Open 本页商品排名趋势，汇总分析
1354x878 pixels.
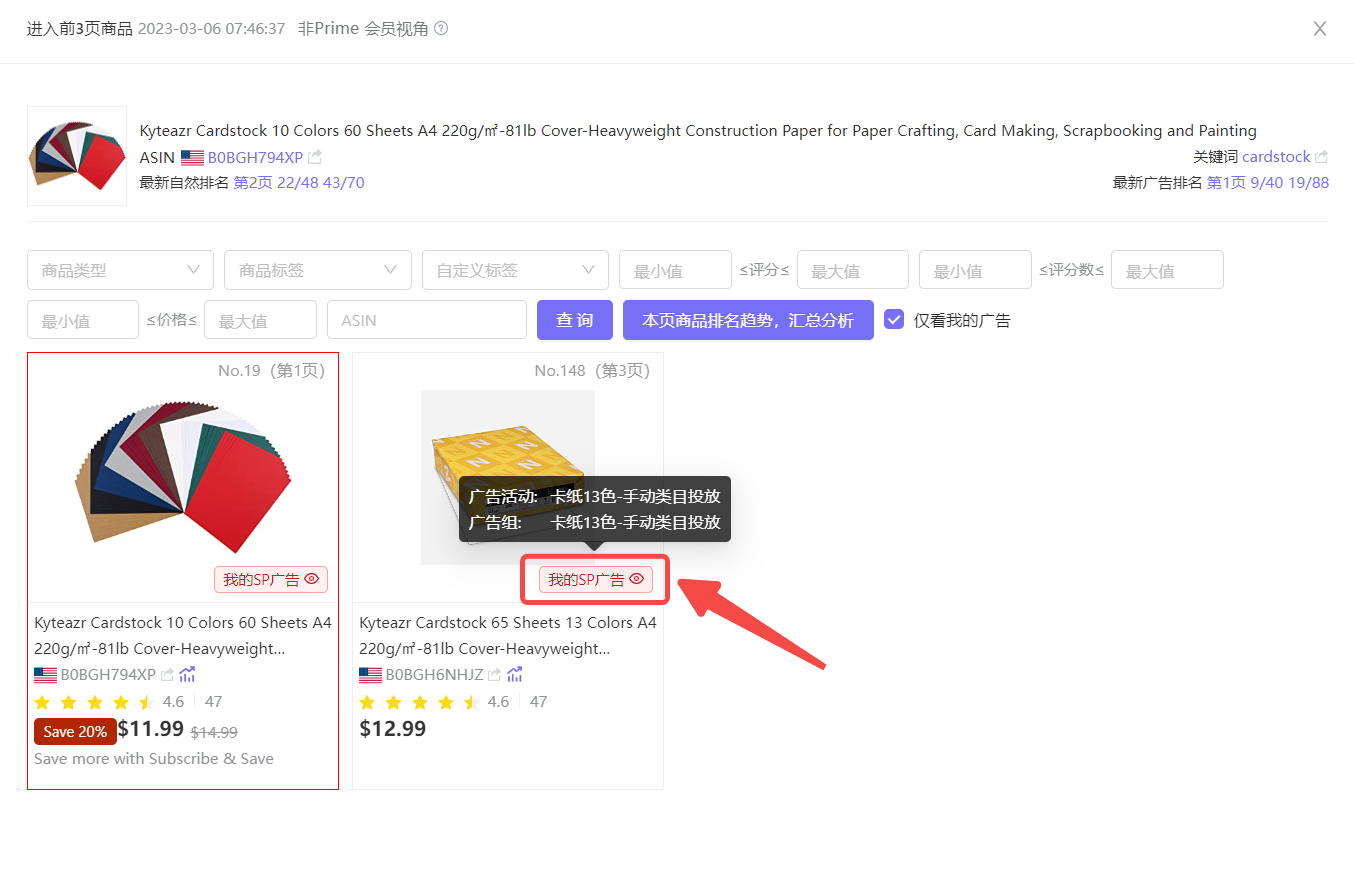pyautogui.click(x=747, y=319)
